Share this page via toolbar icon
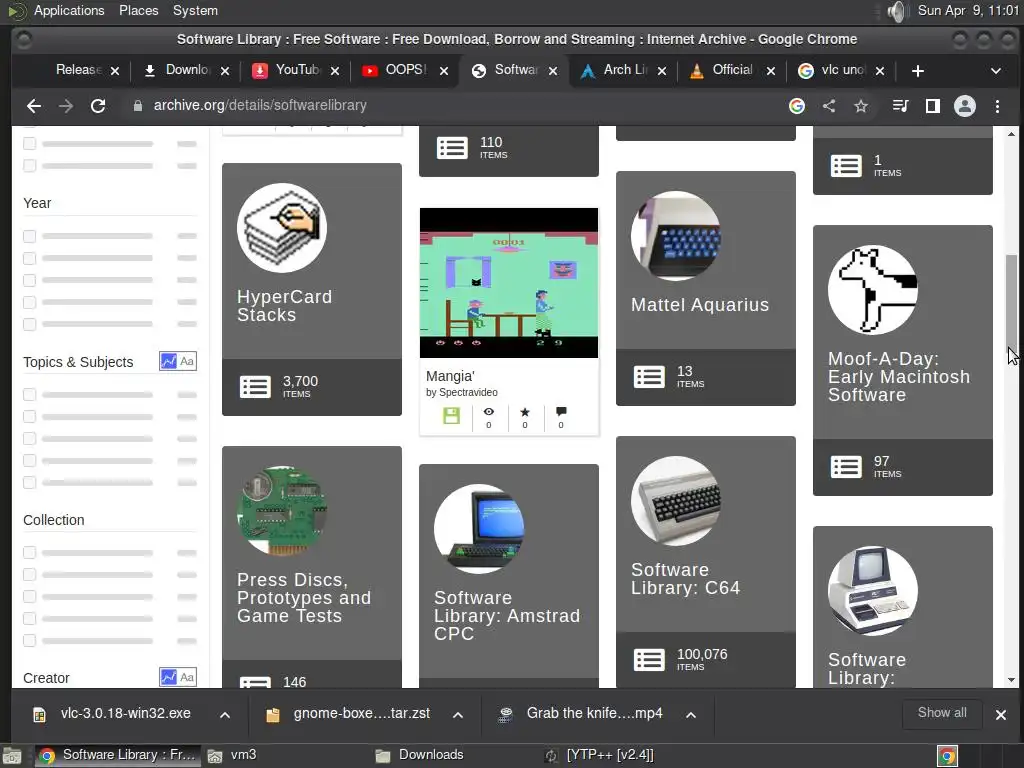Screen dimensions: 1024x768 [x=829, y=106]
